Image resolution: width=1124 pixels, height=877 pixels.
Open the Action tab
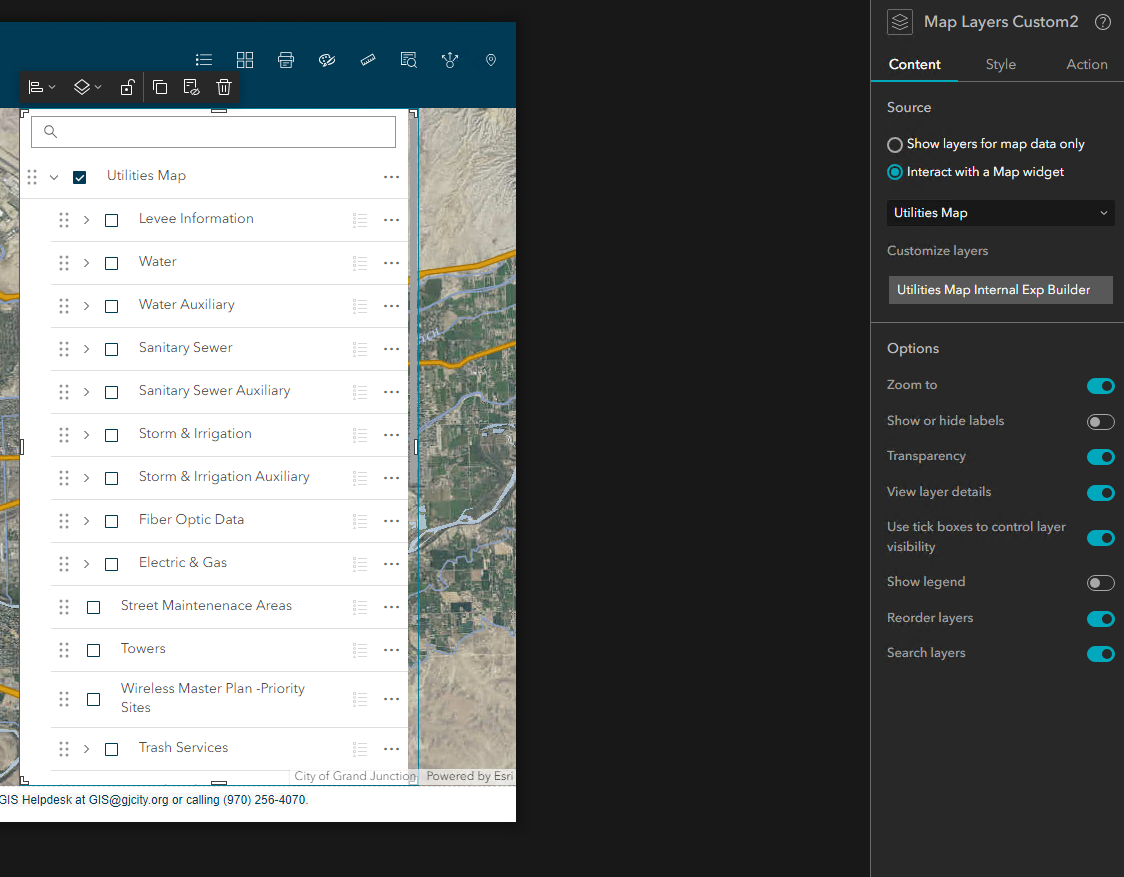pyautogui.click(x=1086, y=64)
